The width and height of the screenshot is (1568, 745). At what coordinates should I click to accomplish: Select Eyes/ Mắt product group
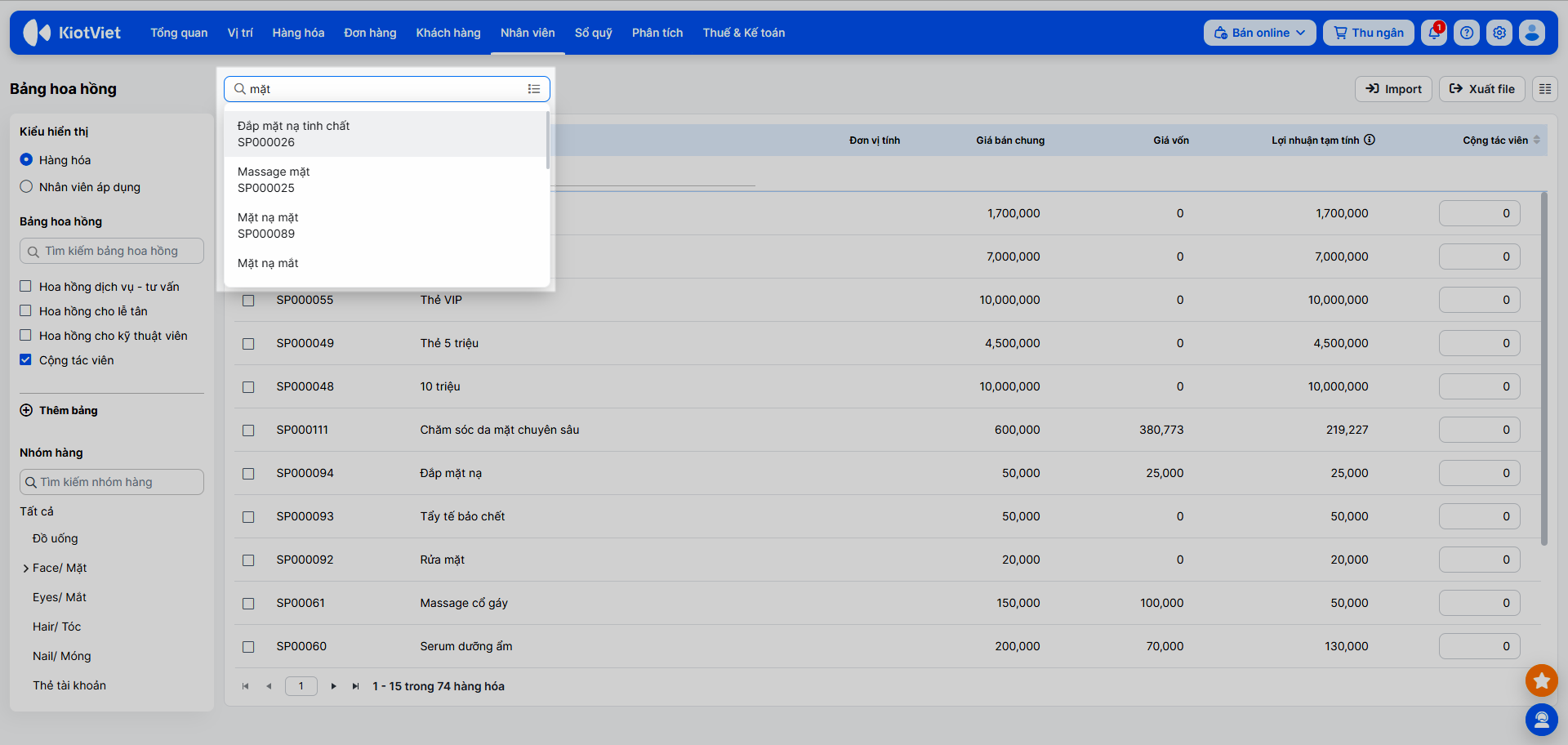pos(60,597)
